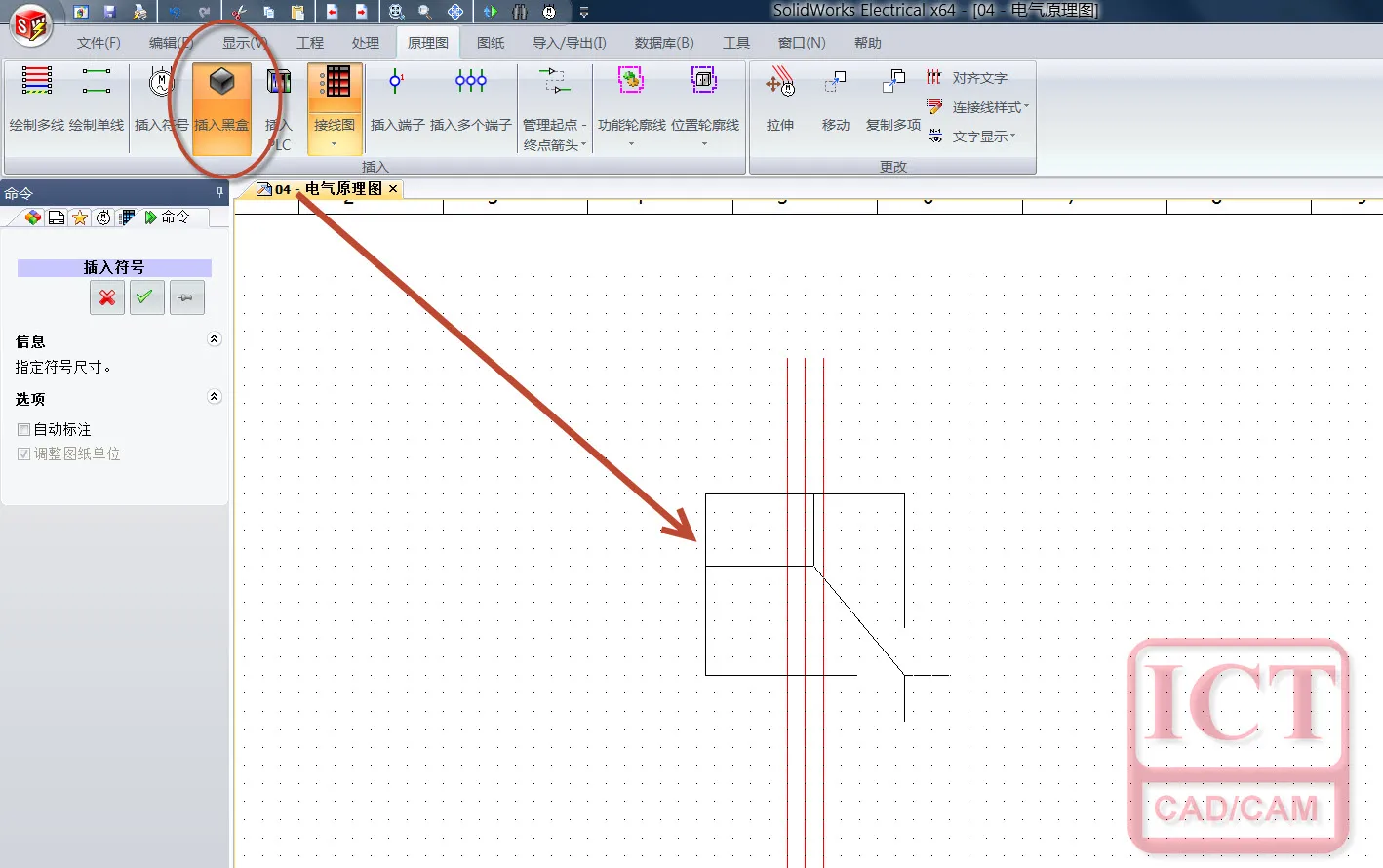Screen dimensions: 1383x868
Task: Open the 窗口(N) menu
Action: click(802, 43)
